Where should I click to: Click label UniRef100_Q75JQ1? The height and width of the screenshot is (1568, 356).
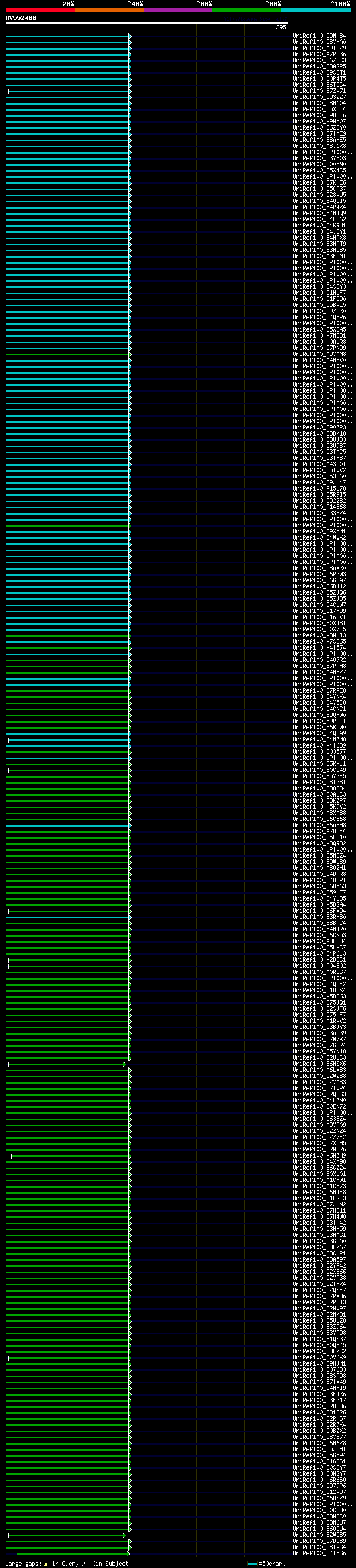point(319,1002)
